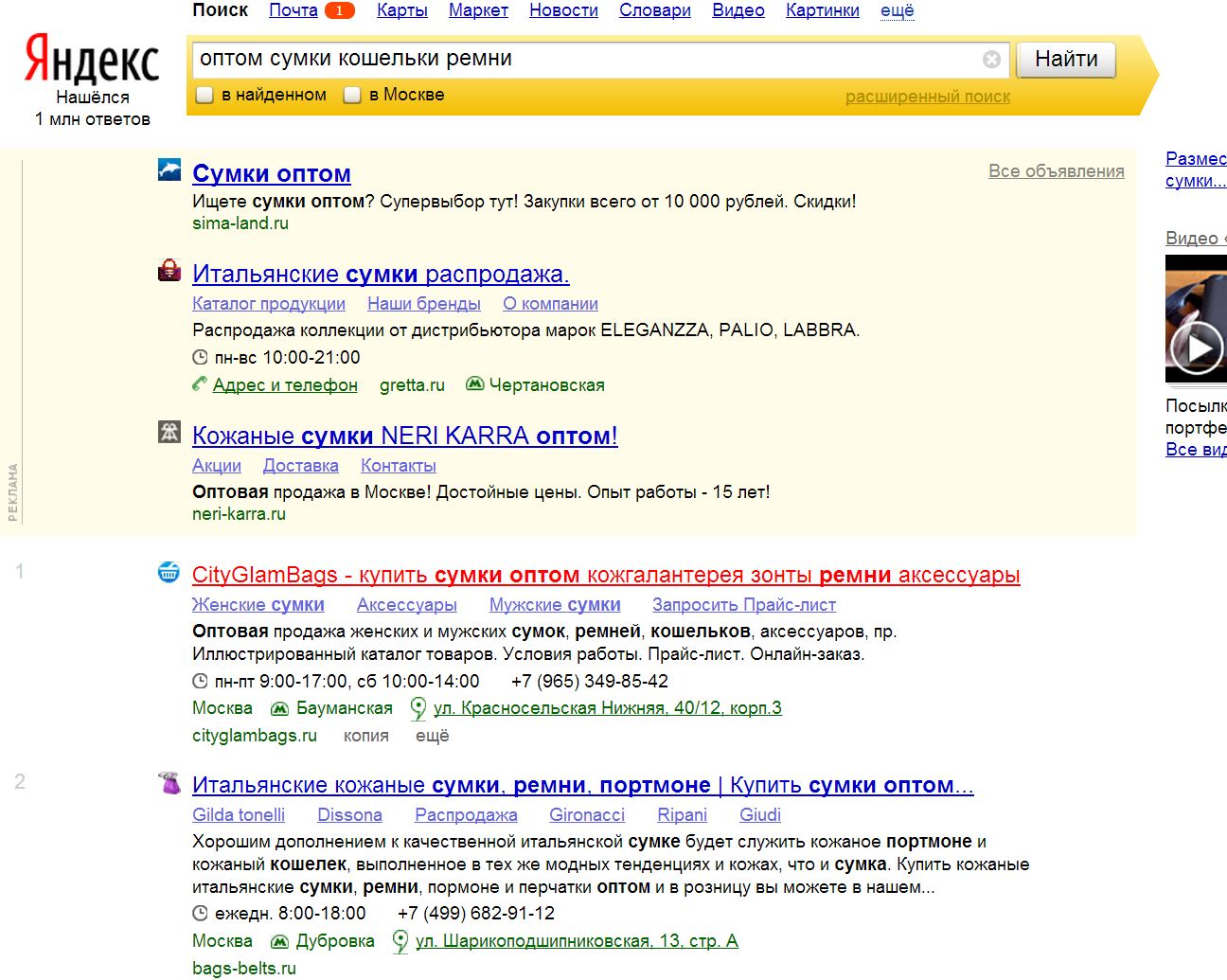
Task: Open the Почта service tab
Action: click(293, 10)
